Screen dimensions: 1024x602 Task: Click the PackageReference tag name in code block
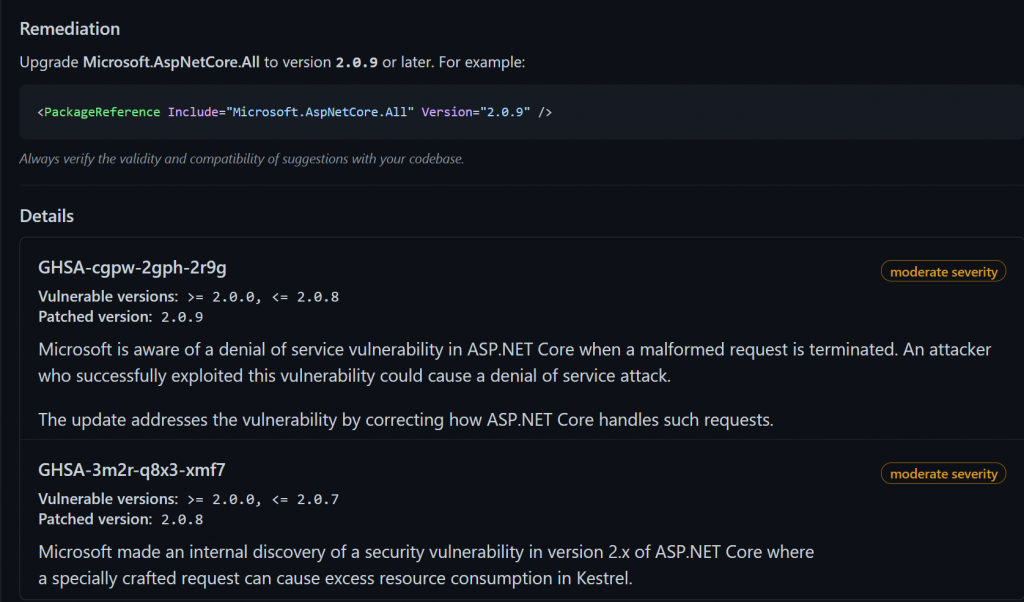pos(102,112)
